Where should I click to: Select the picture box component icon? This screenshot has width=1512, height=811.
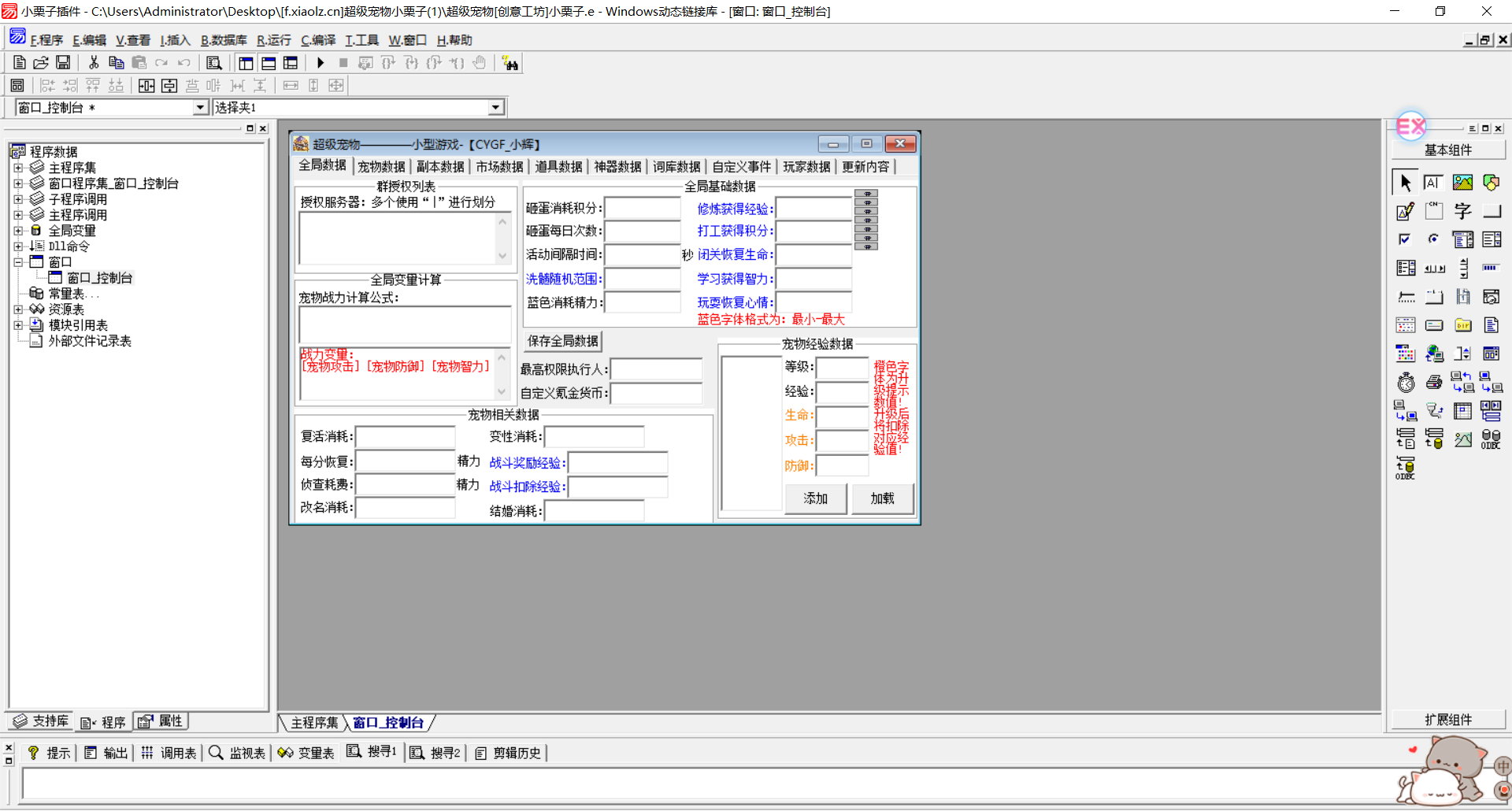tap(1462, 183)
